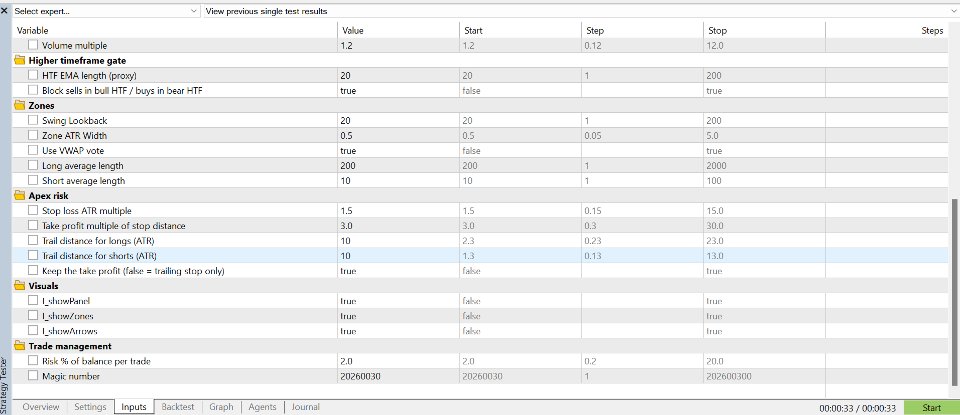
Task: Toggle Trail distance for shorts (ATR) checkbox
Action: click(33, 256)
